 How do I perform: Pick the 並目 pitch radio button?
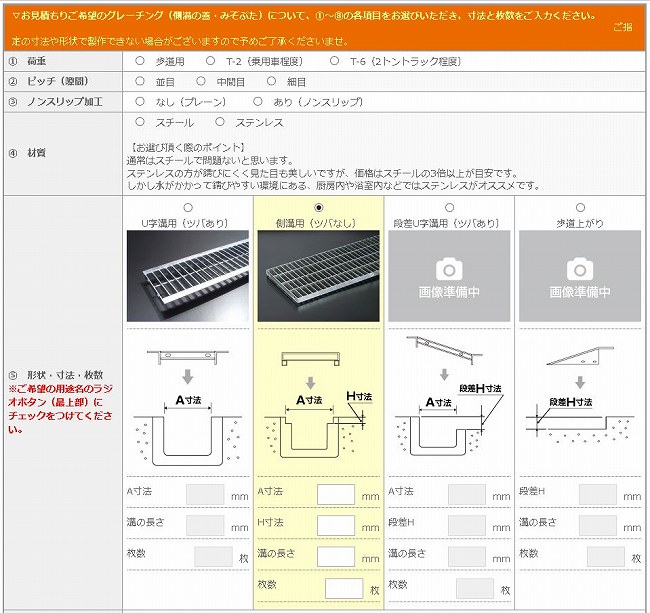coord(140,81)
